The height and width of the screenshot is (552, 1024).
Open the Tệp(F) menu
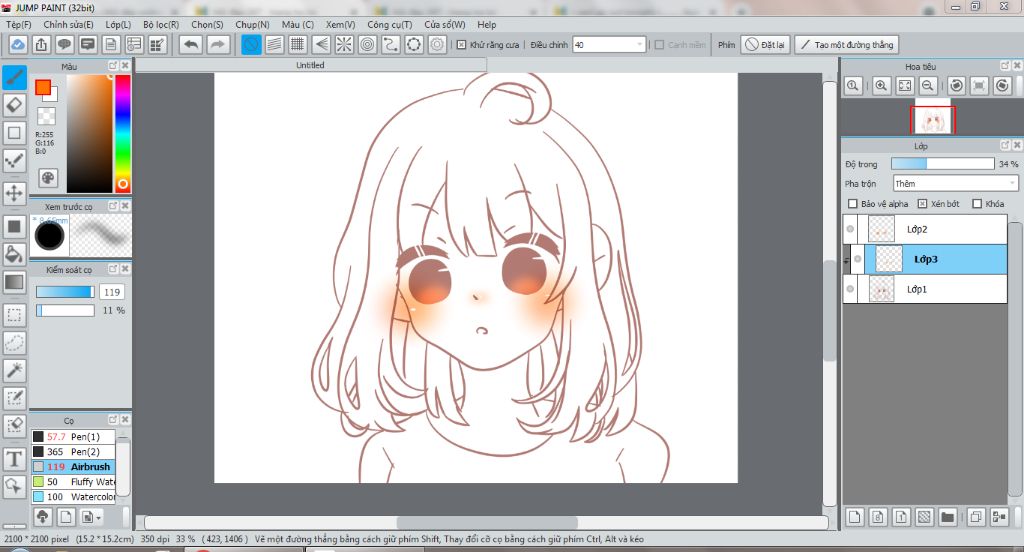pos(19,24)
